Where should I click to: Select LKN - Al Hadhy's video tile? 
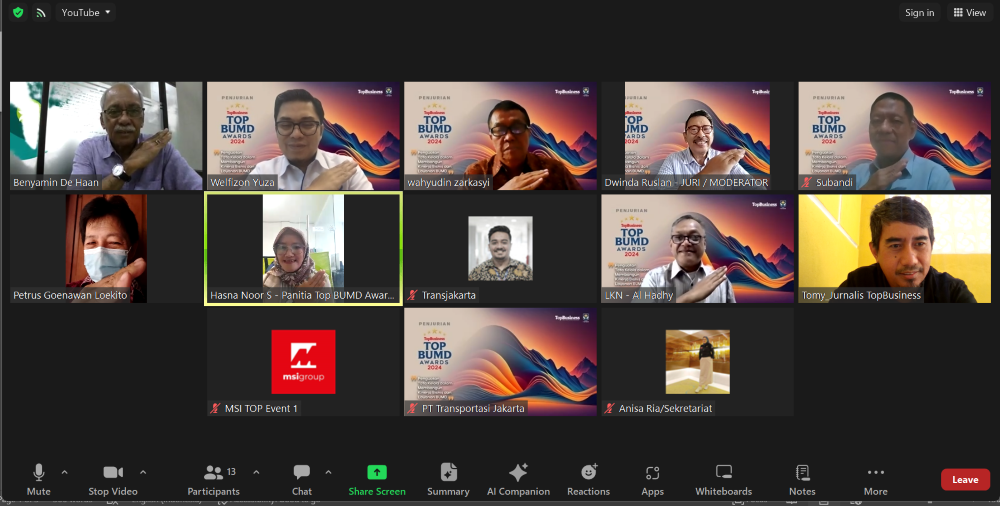click(x=697, y=249)
